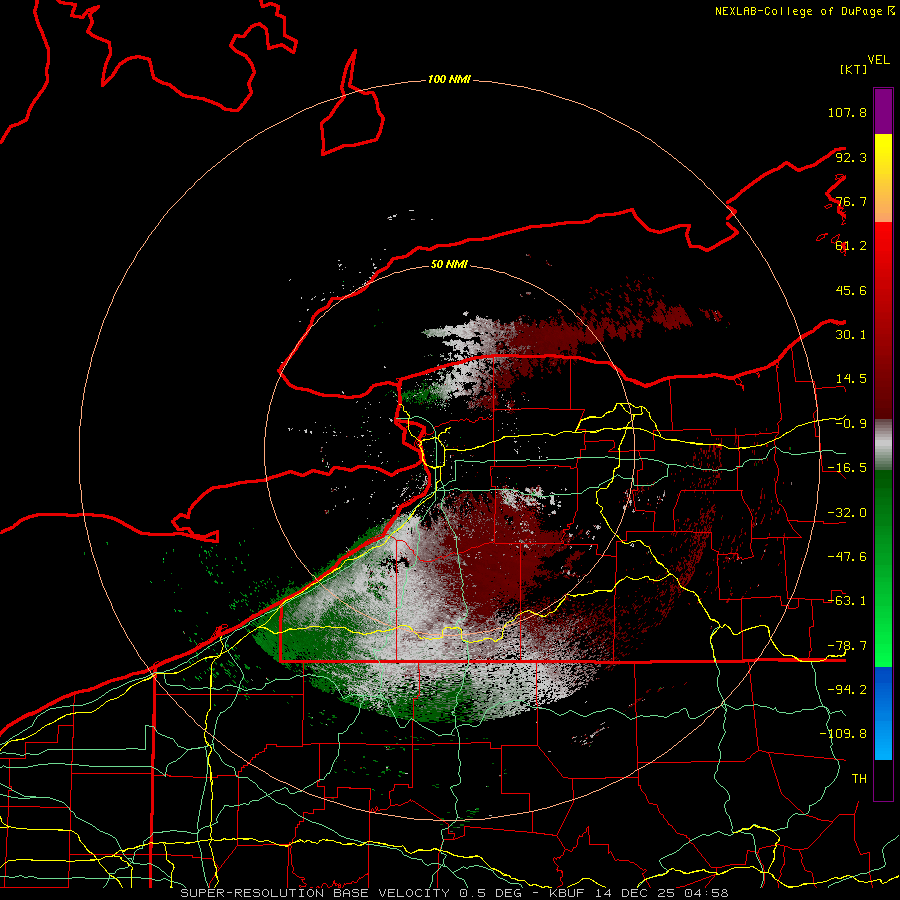Click the -109.8 velocity scale value

pos(843,734)
